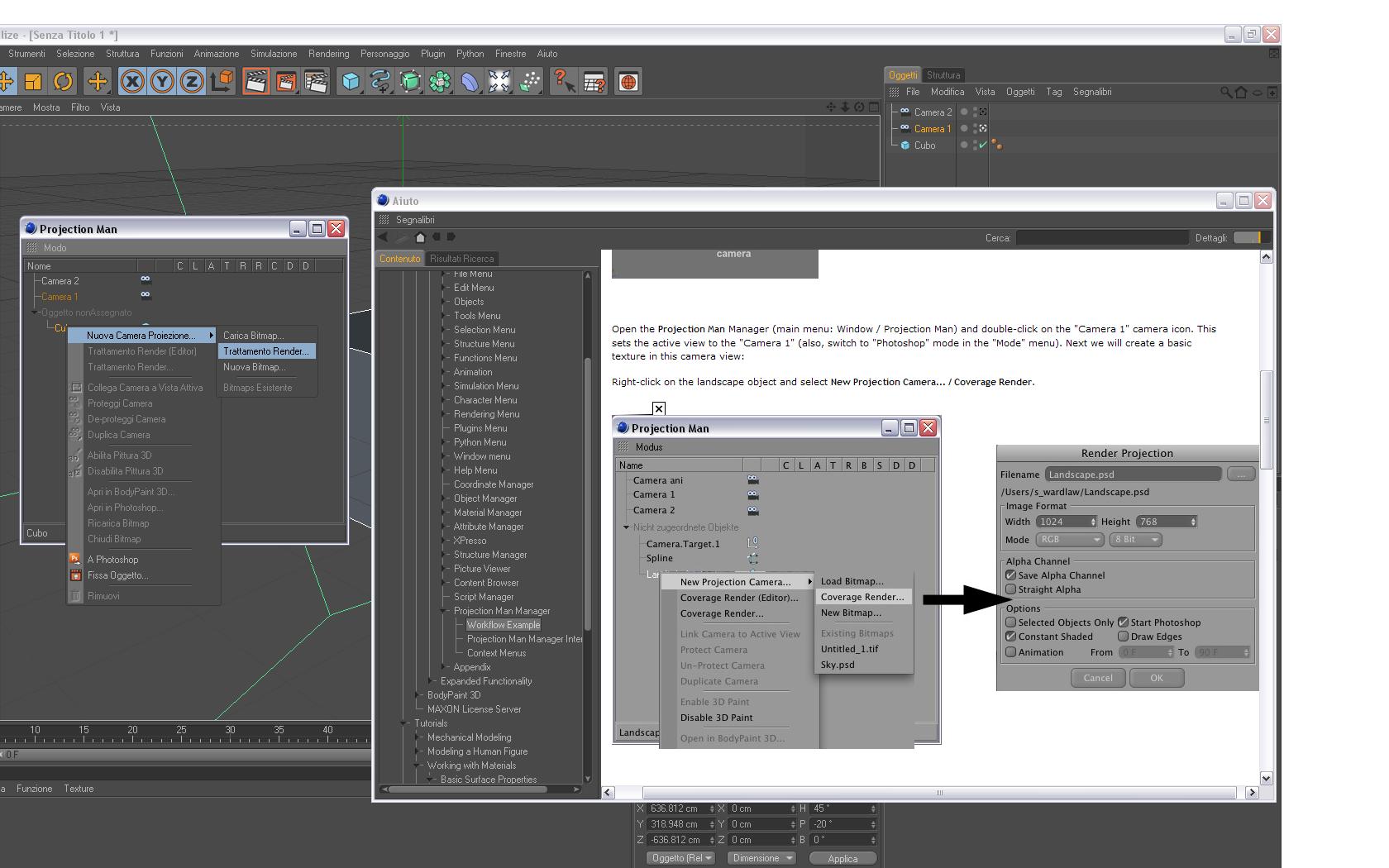Click the green HyperNURBS cube icon
The width and height of the screenshot is (1389, 868).
tap(411, 81)
